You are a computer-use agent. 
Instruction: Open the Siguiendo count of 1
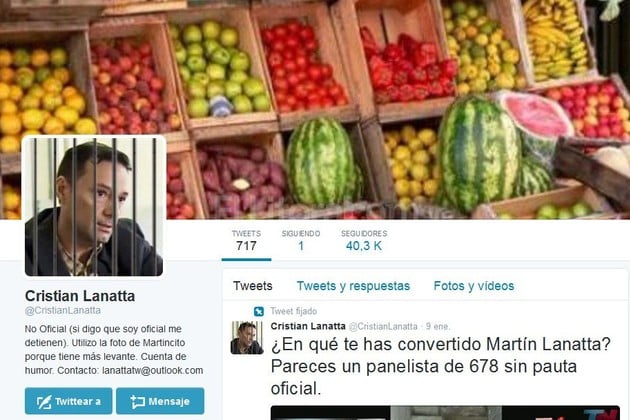click(x=301, y=240)
